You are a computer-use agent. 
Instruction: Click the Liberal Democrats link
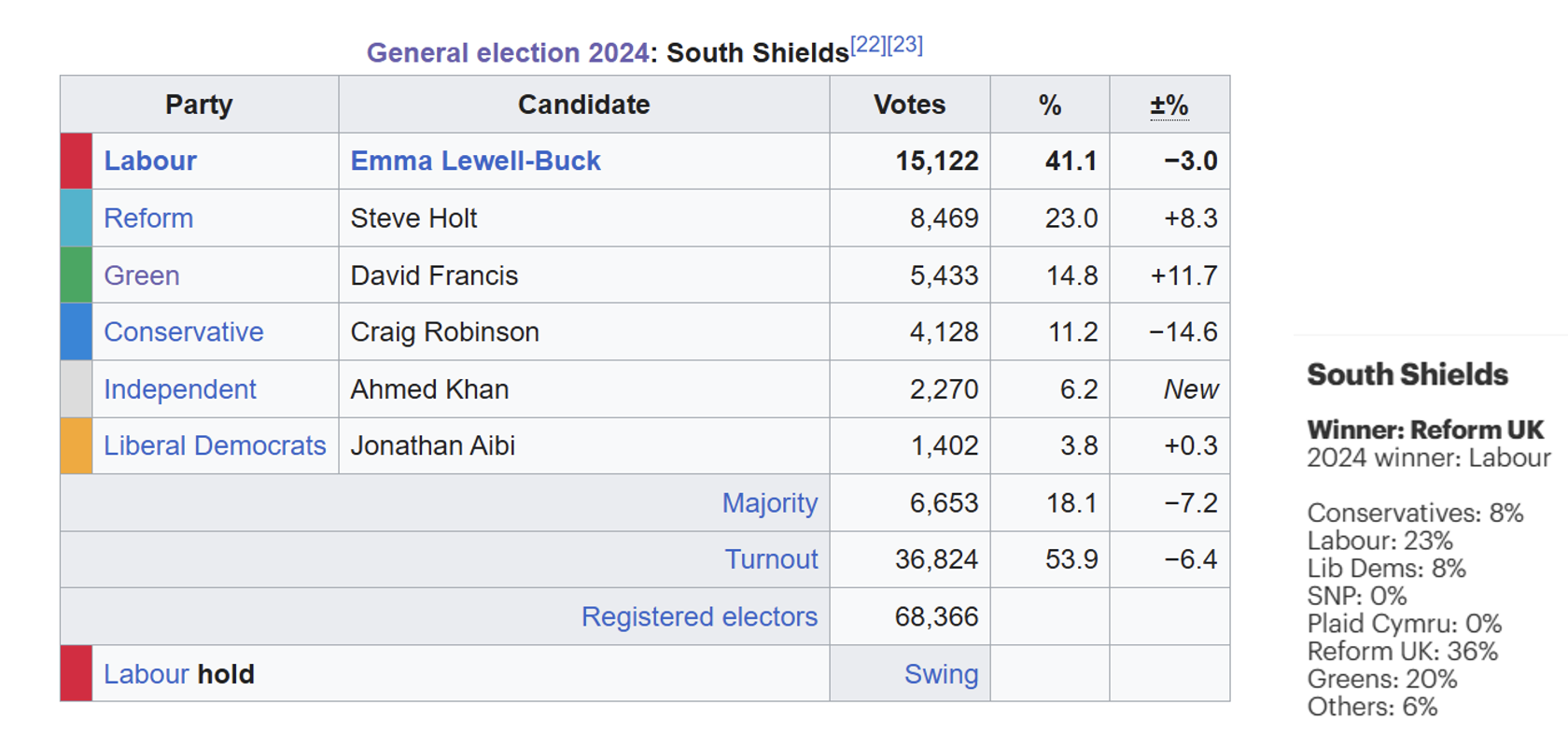[215, 445]
